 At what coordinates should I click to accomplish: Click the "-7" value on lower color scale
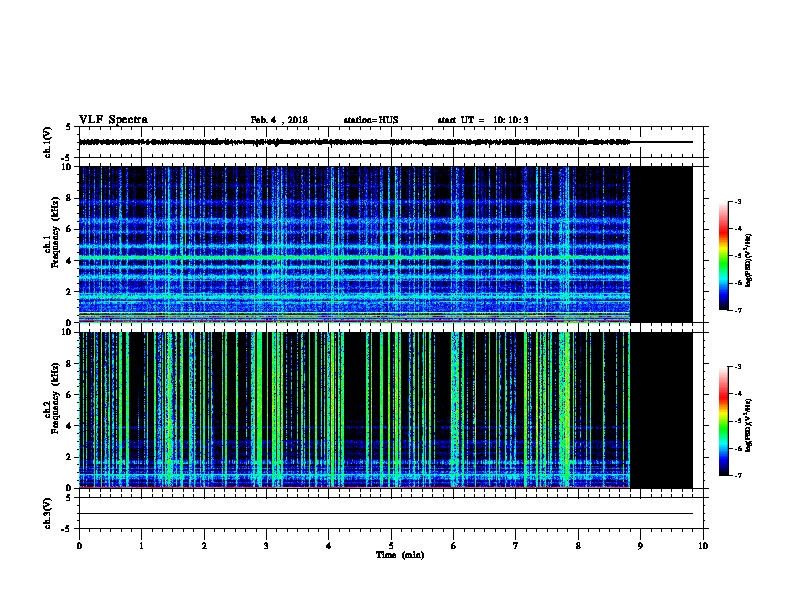tap(737, 475)
